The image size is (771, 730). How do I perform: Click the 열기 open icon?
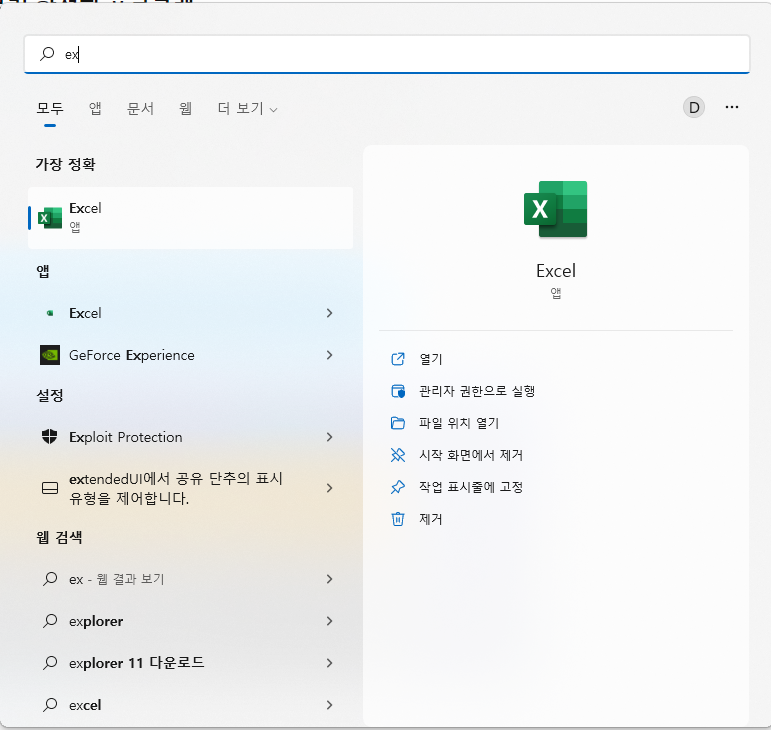[398, 359]
